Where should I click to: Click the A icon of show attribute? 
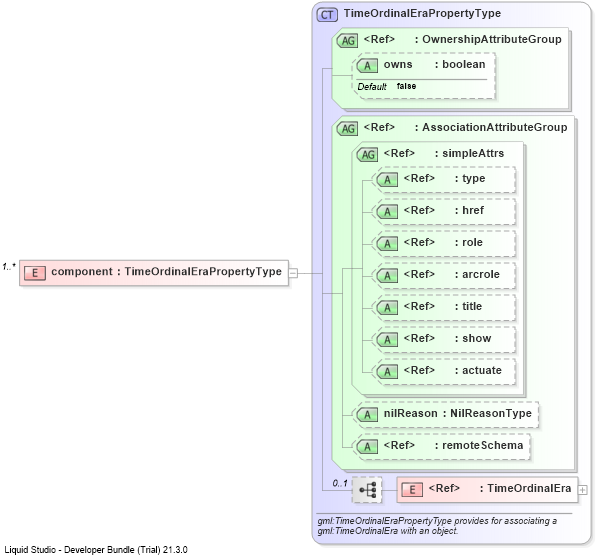tap(387, 339)
